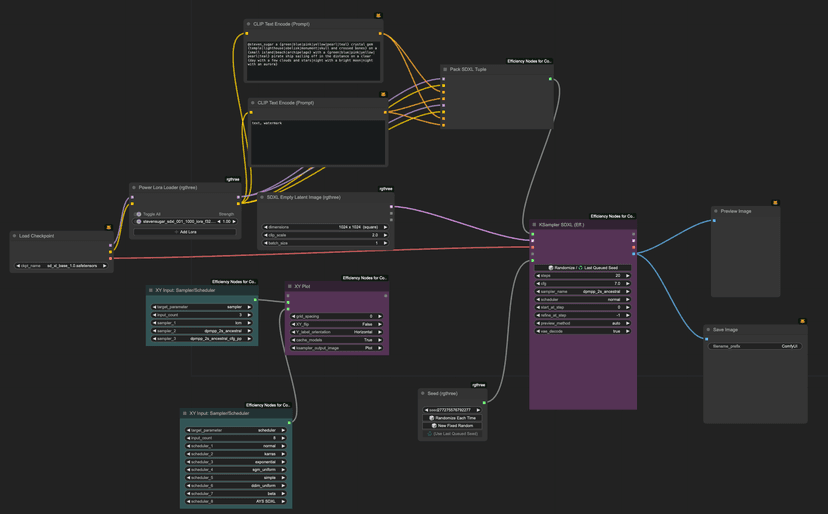Toggle the stevensugar lora on or off
828x514 pixels.
click(139, 222)
